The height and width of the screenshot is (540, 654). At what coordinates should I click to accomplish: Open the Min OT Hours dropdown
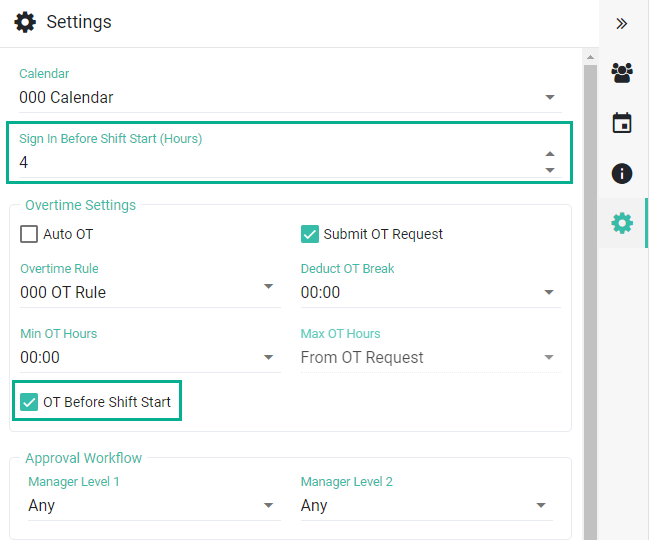[x=268, y=358]
